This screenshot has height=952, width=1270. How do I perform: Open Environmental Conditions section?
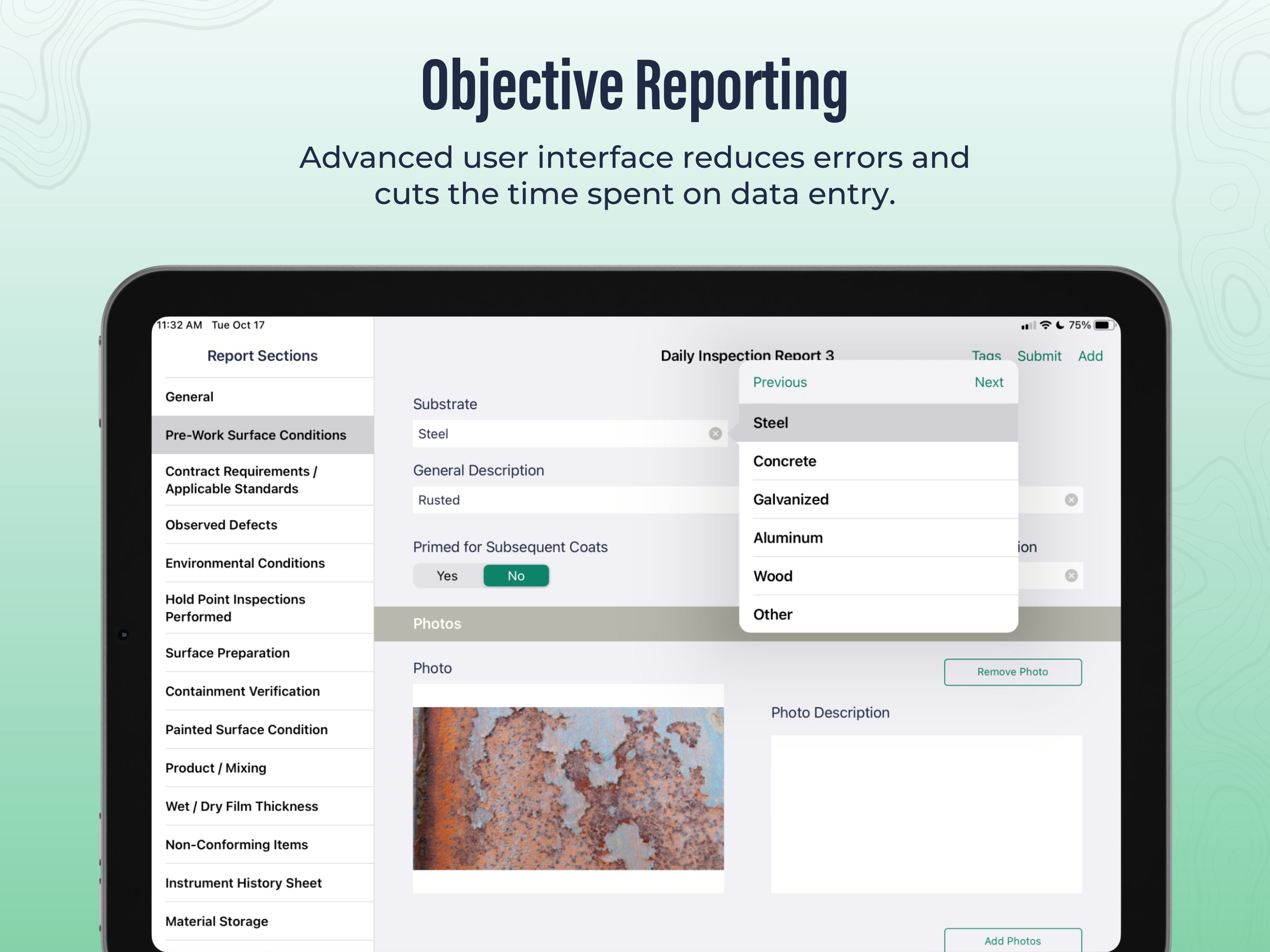(262, 563)
